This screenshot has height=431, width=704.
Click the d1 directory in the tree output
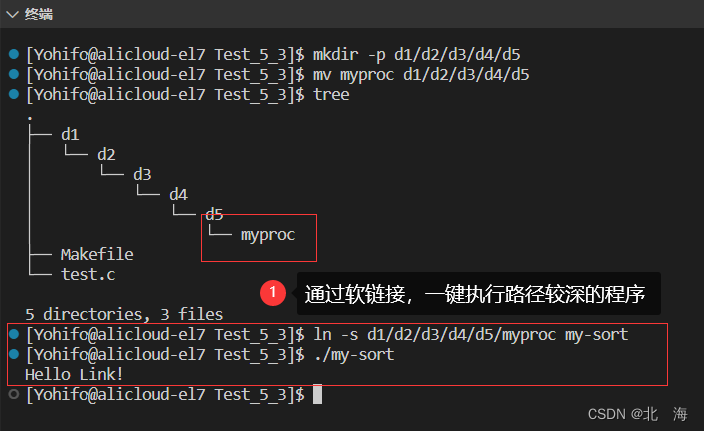pos(70,134)
